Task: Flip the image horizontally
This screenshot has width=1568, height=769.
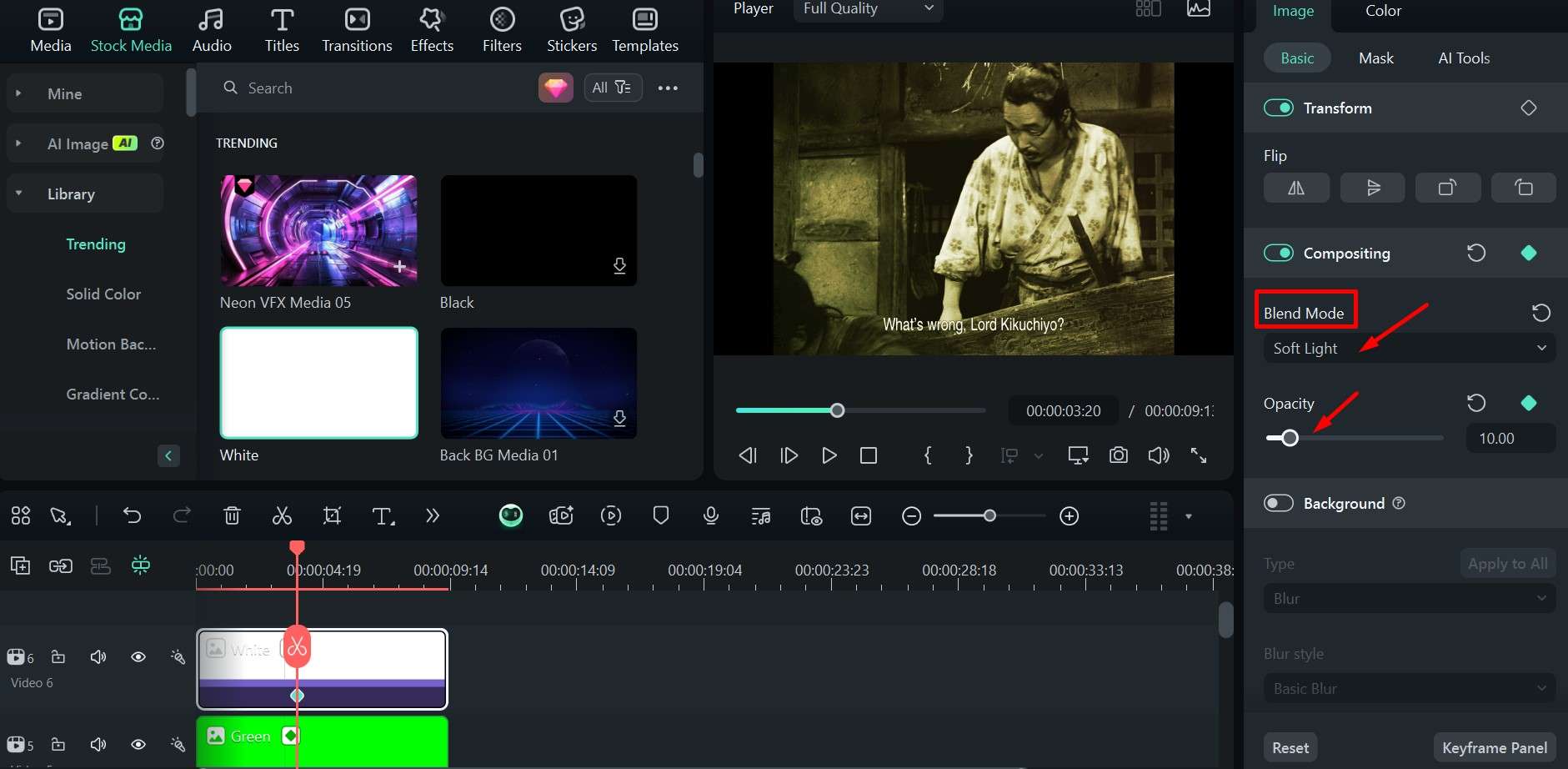Action: click(x=1296, y=188)
